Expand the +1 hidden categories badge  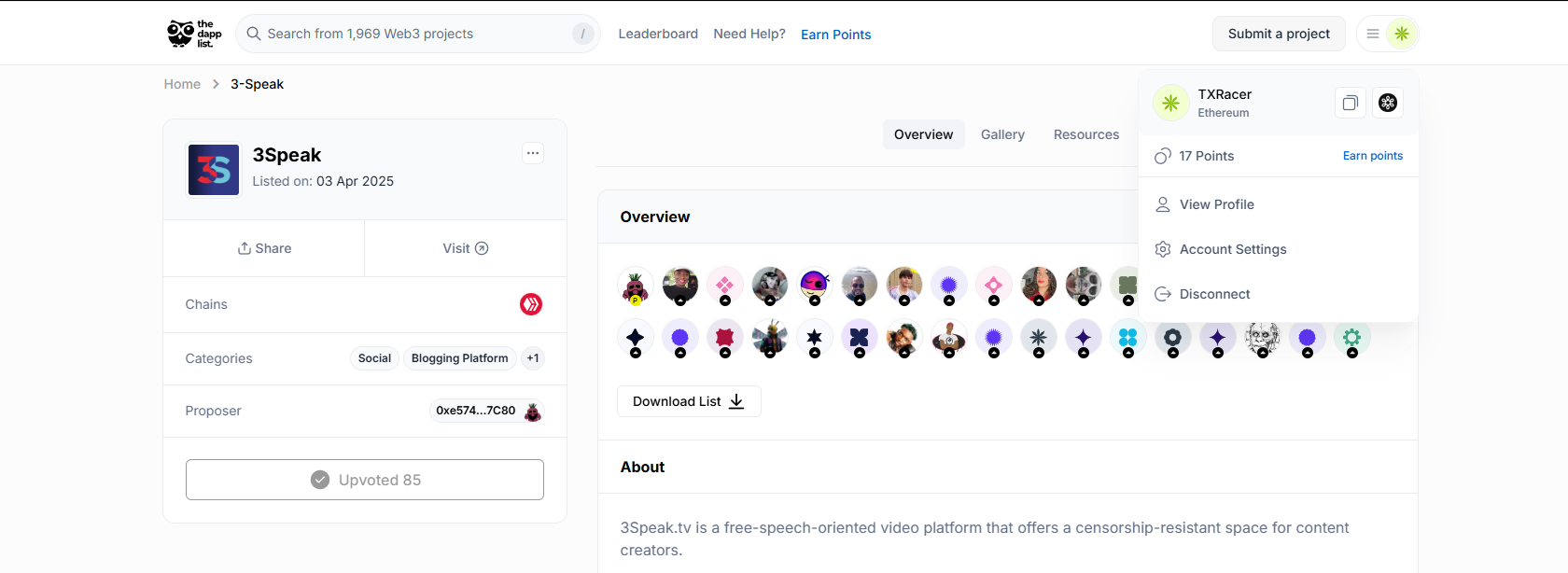pyautogui.click(x=533, y=358)
